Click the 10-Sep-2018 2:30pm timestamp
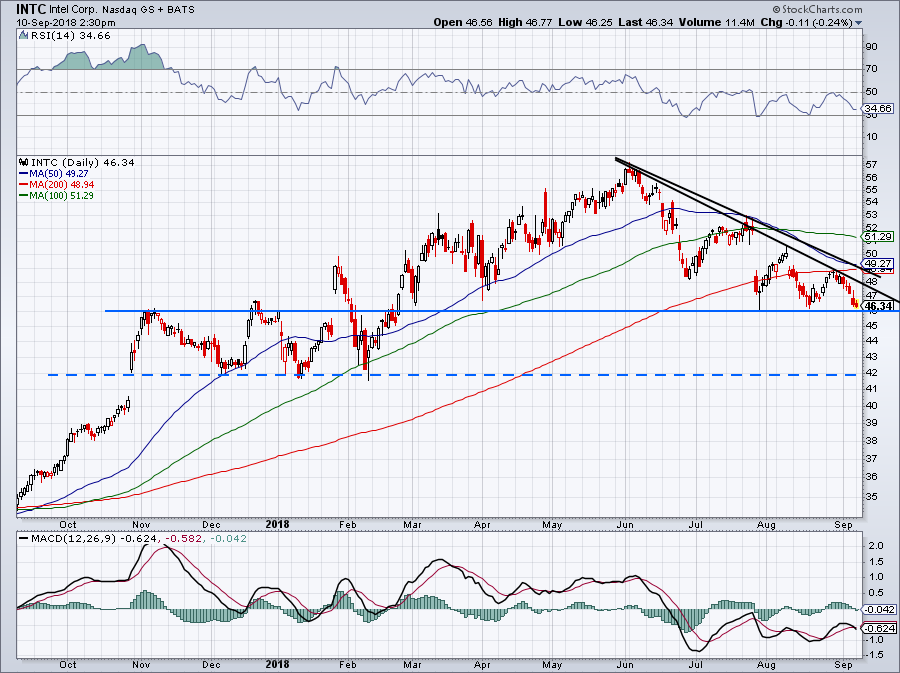Image resolution: width=900 pixels, height=673 pixels. (66, 23)
